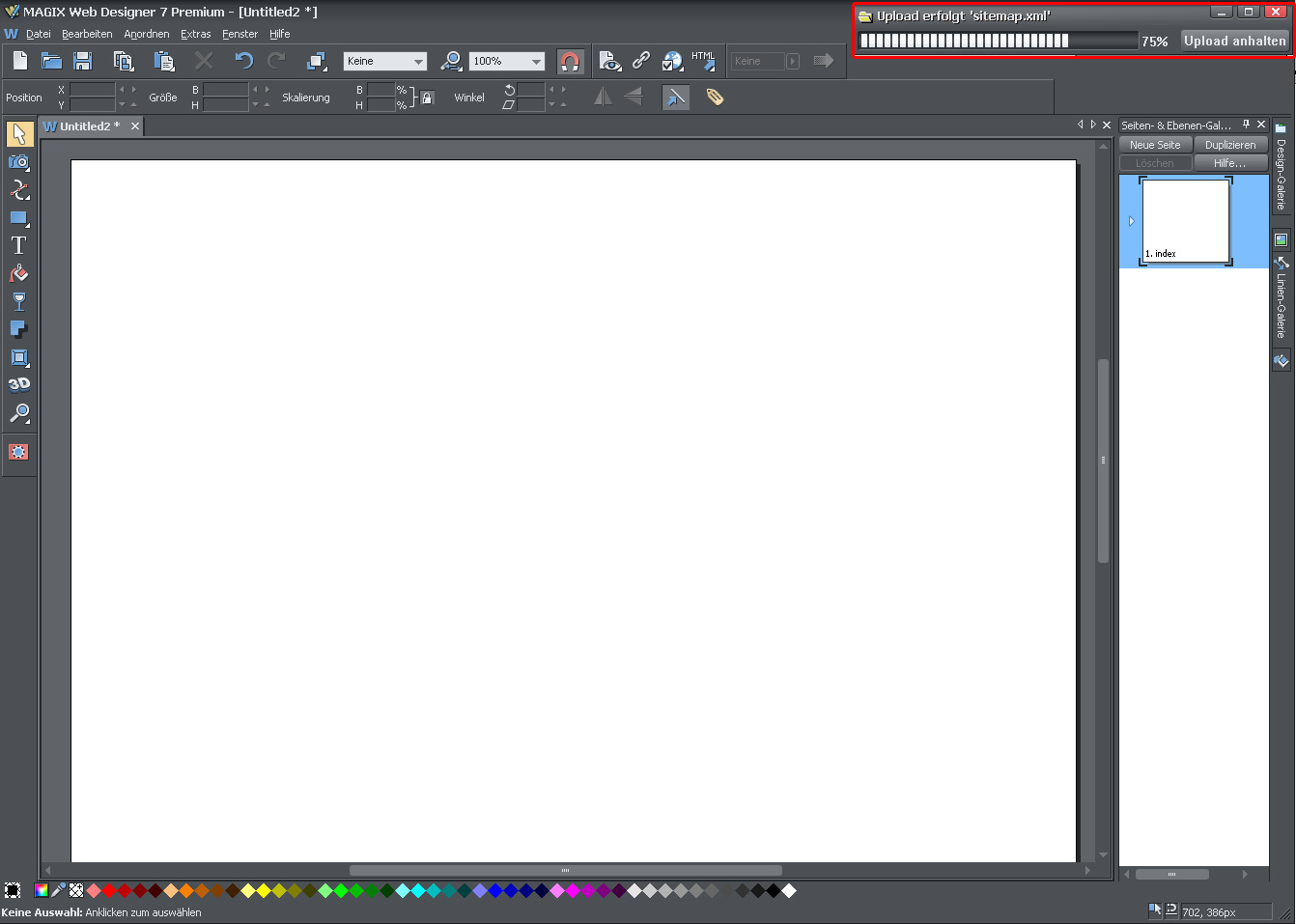This screenshot has width=1296, height=924.
Task: Select the camera Photo tool
Action: pyautogui.click(x=19, y=162)
